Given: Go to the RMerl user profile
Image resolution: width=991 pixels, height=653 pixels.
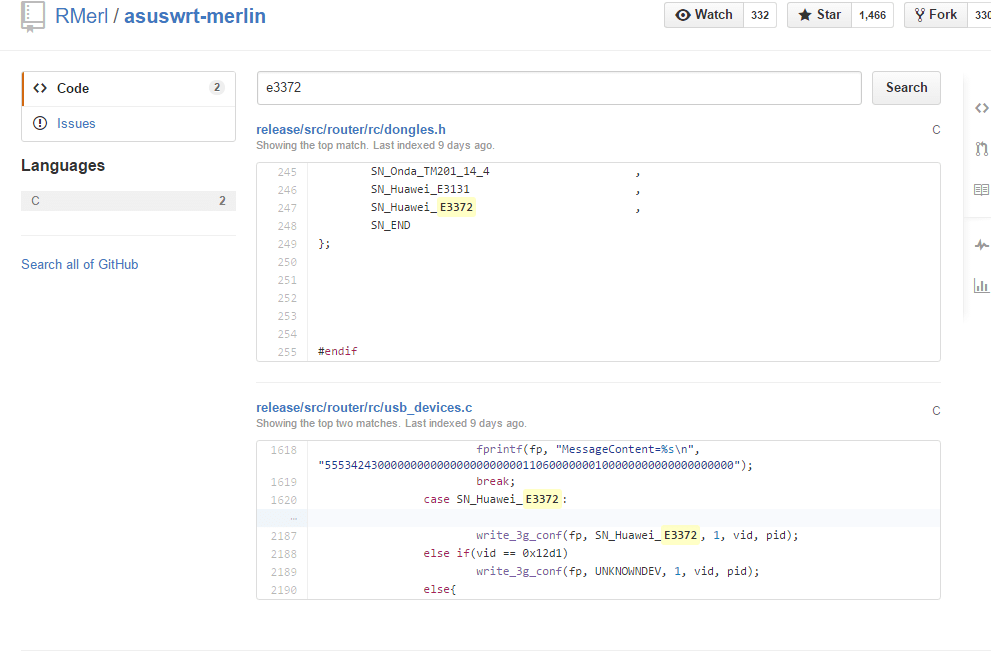Looking at the screenshot, I should point(82,16).
